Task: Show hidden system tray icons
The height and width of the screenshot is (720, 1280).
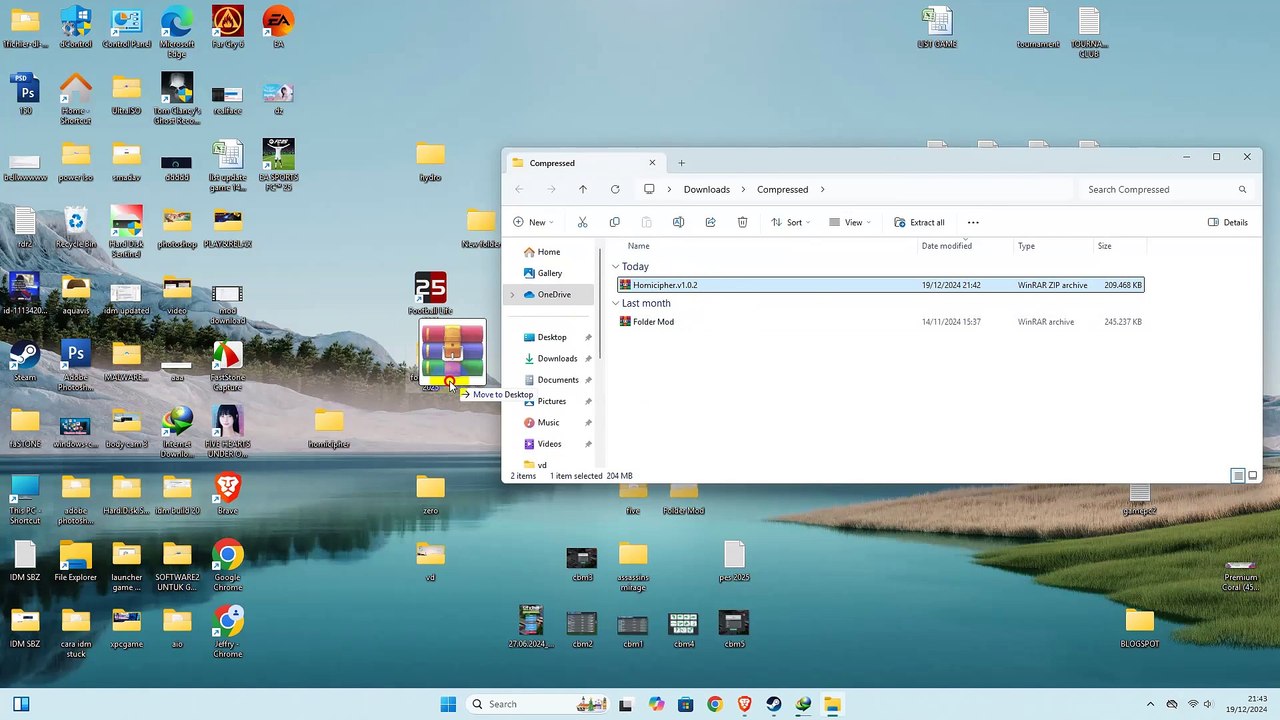Action: tap(1150, 704)
